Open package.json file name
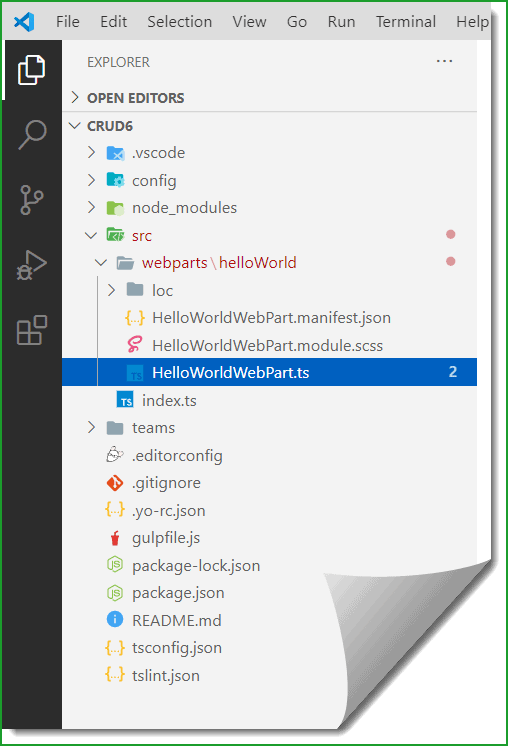Viewport: 508px width, 746px height. (x=178, y=593)
